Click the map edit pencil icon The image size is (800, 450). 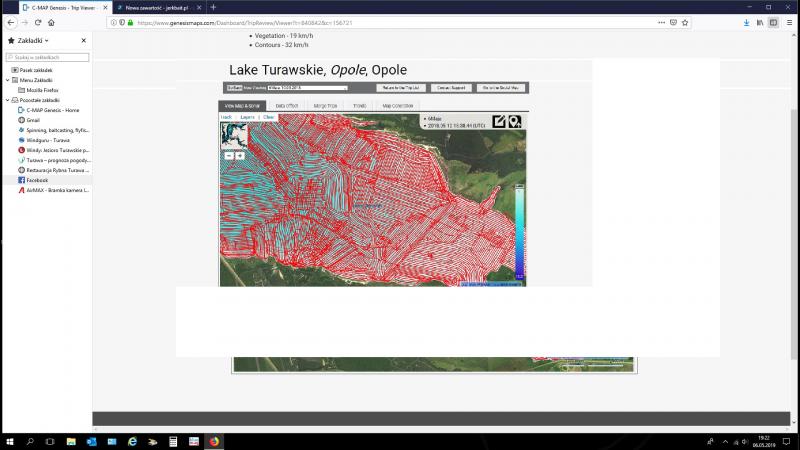click(499, 122)
